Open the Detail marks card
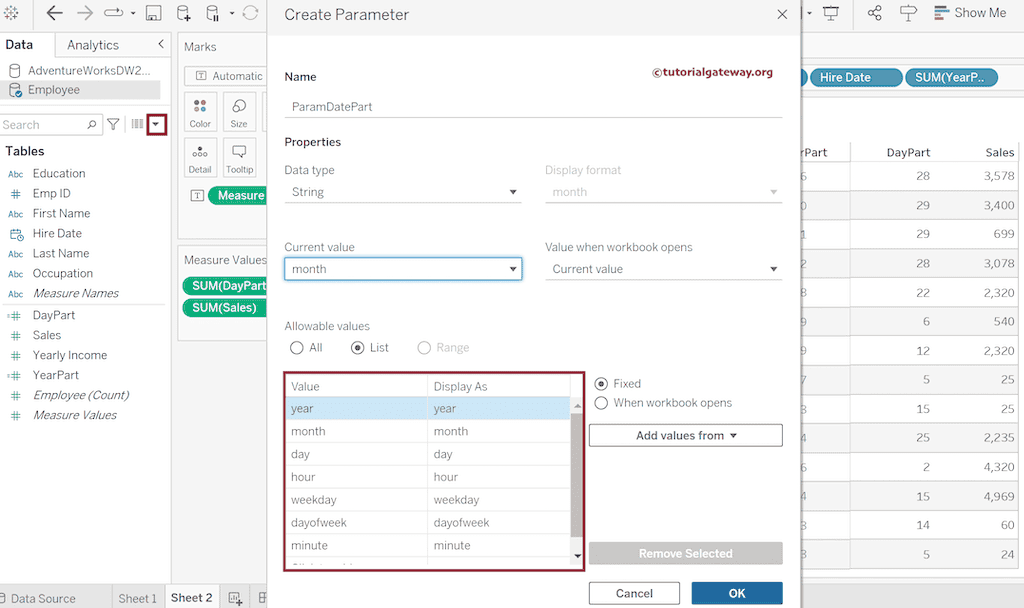The image size is (1024, 608). (x=200, y=157)
